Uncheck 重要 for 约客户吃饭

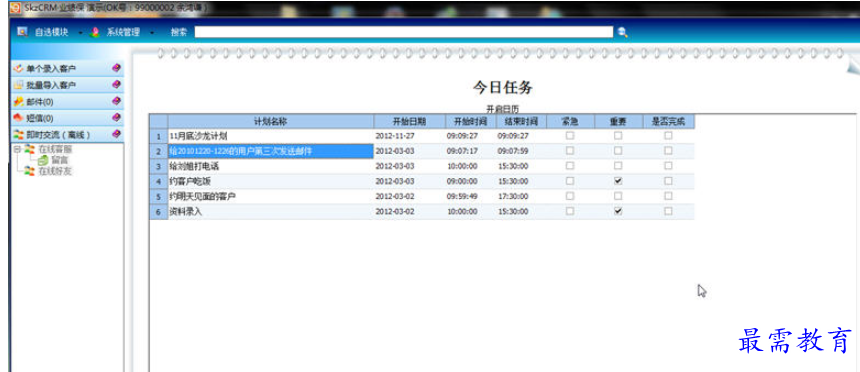click(618, 181)
